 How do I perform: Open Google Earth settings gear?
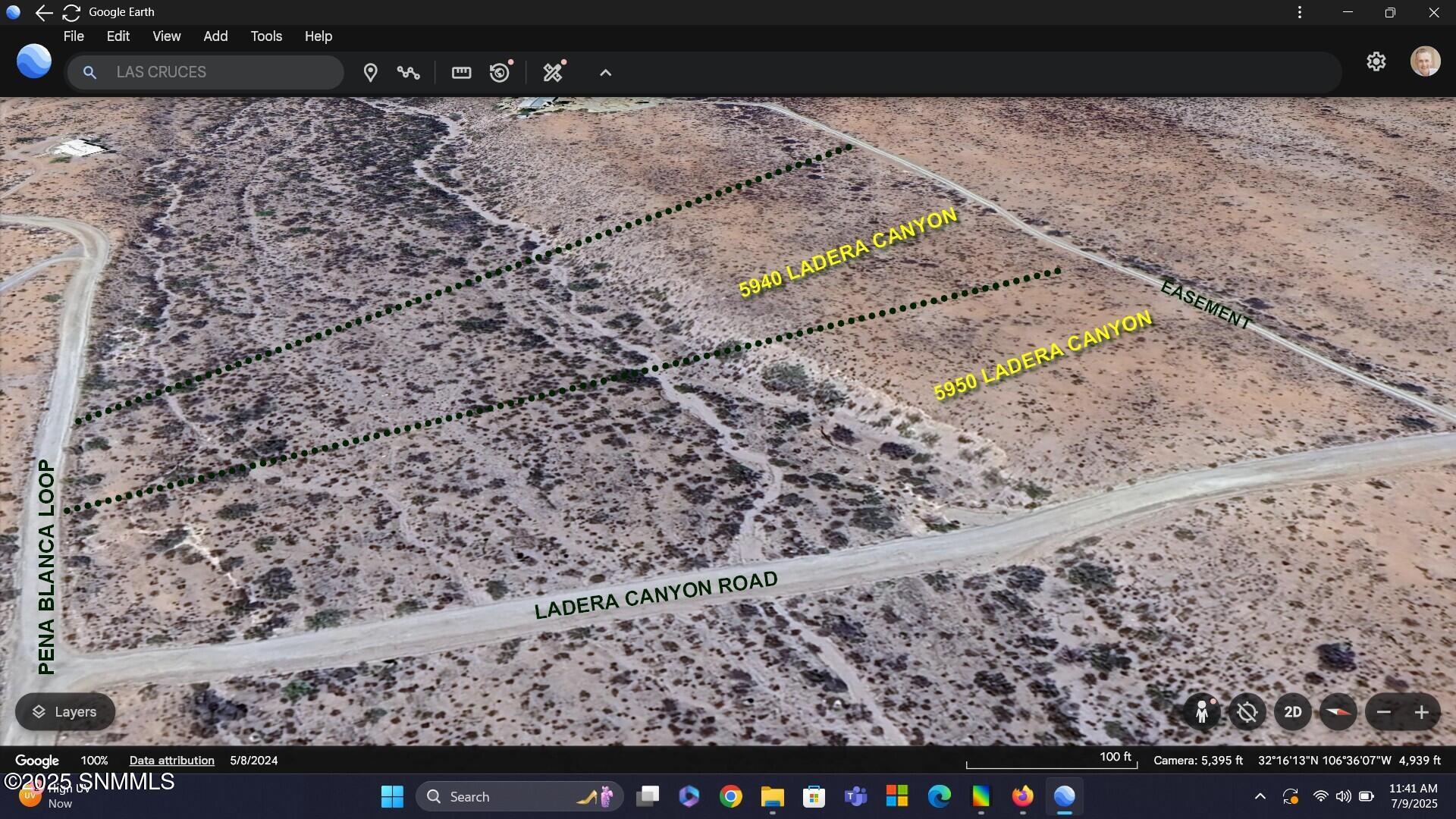click(1376, 61)
